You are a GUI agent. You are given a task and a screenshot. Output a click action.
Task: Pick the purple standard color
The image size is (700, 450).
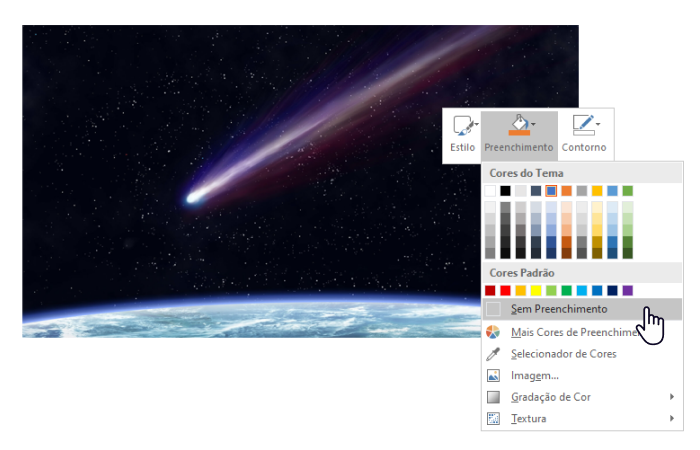pos(628,291)
